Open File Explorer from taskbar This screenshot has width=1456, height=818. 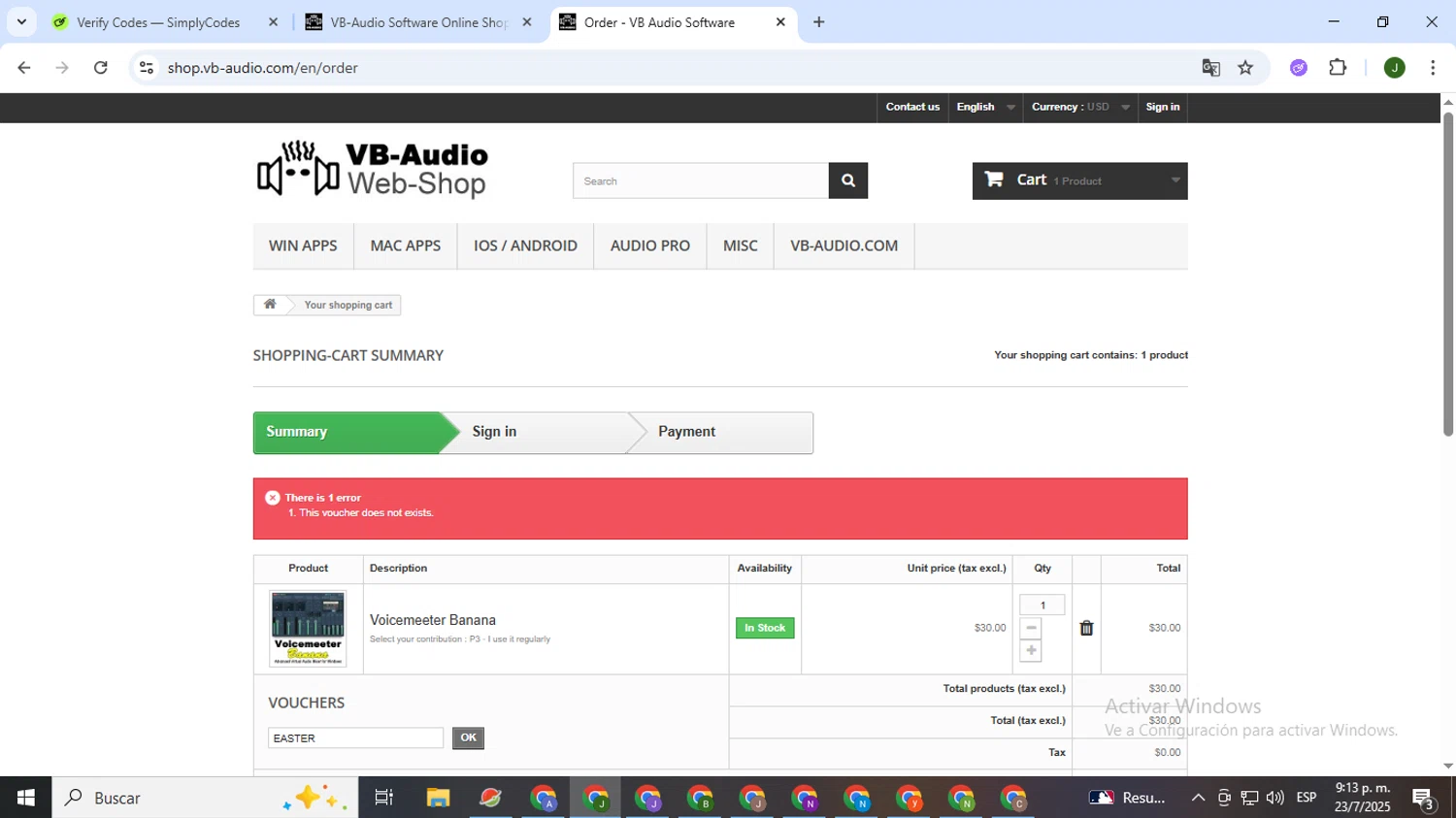438,798
